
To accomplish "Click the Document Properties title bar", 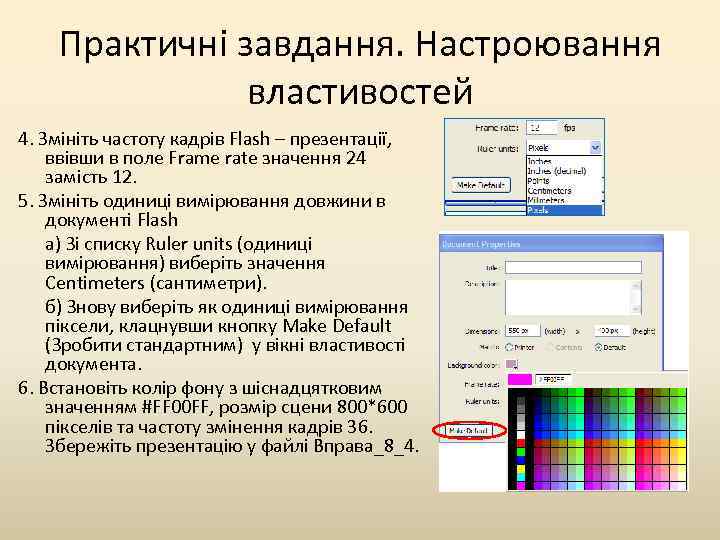I will (x=551, y=244).
